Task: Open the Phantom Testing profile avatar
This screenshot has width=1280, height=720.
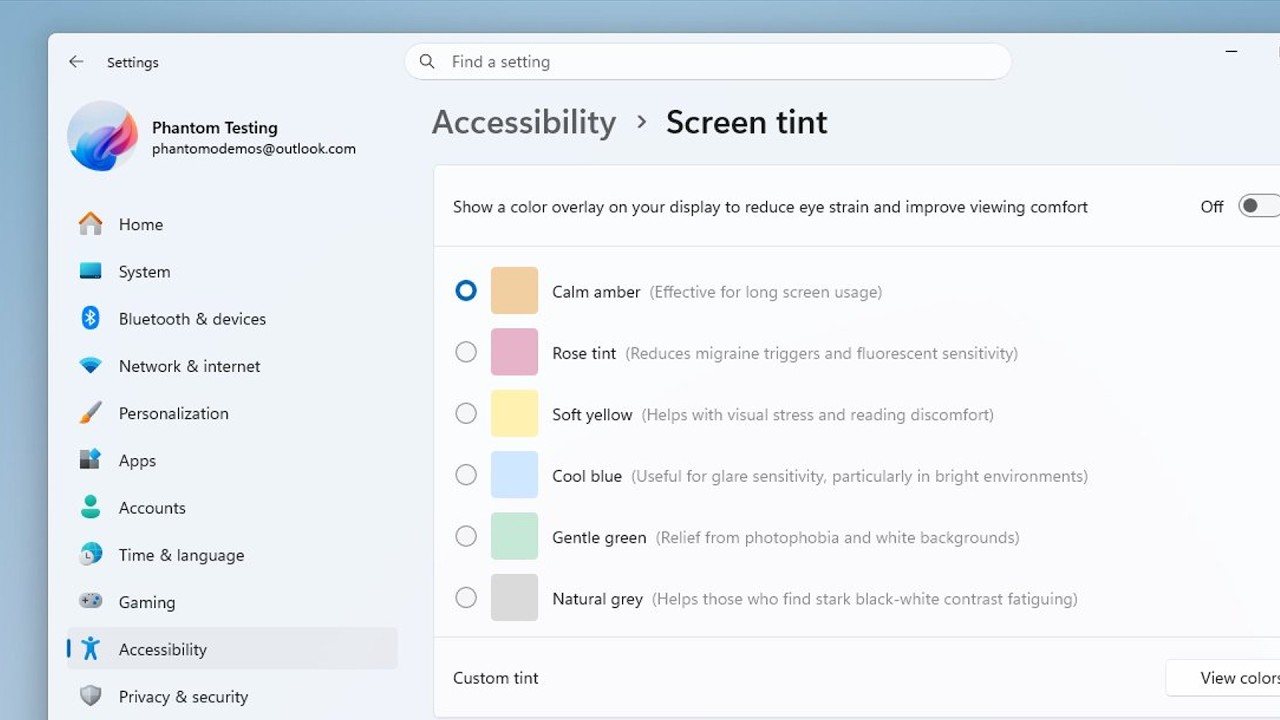Action: (x=102, y=136)
